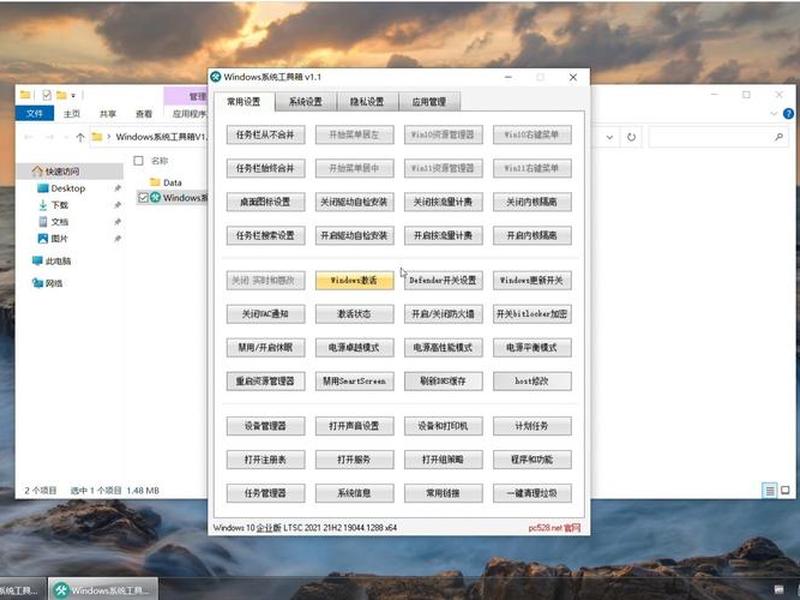The image size is (800, 600).
Task: Click the 禁用/开启休眠 button
Action: point(266,348)
